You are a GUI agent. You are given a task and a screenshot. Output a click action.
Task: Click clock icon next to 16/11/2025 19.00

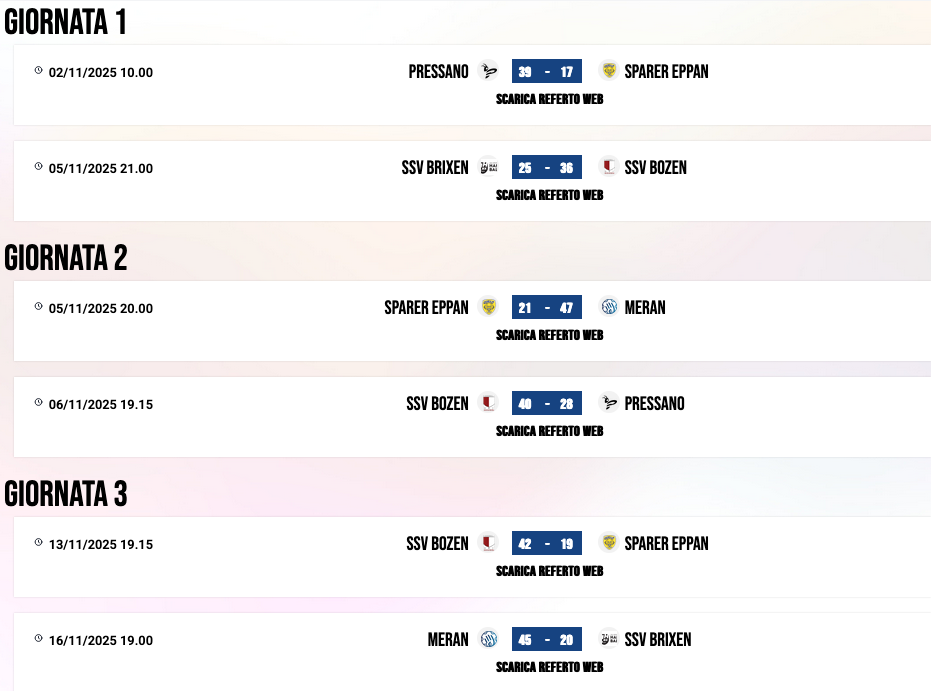[39, 639]
